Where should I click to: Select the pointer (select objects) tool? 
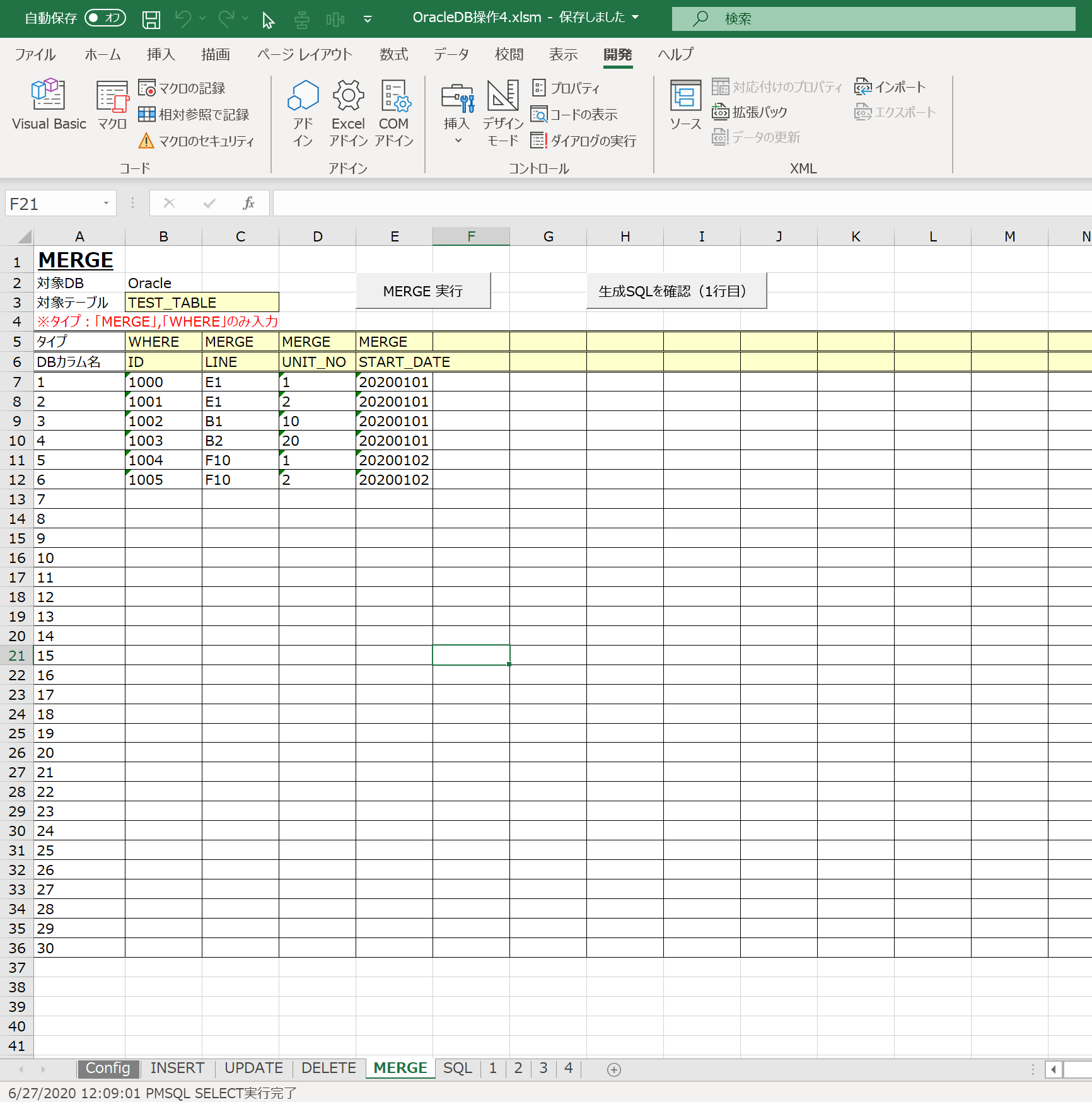pos(269,20)
